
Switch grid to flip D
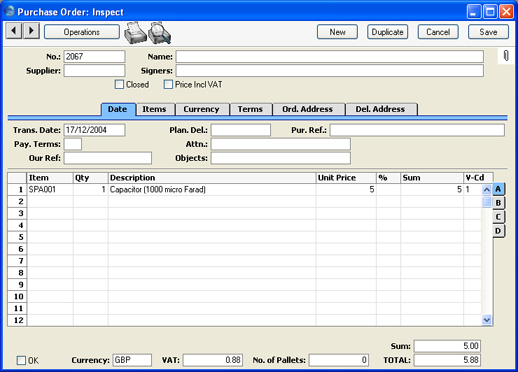498,231
